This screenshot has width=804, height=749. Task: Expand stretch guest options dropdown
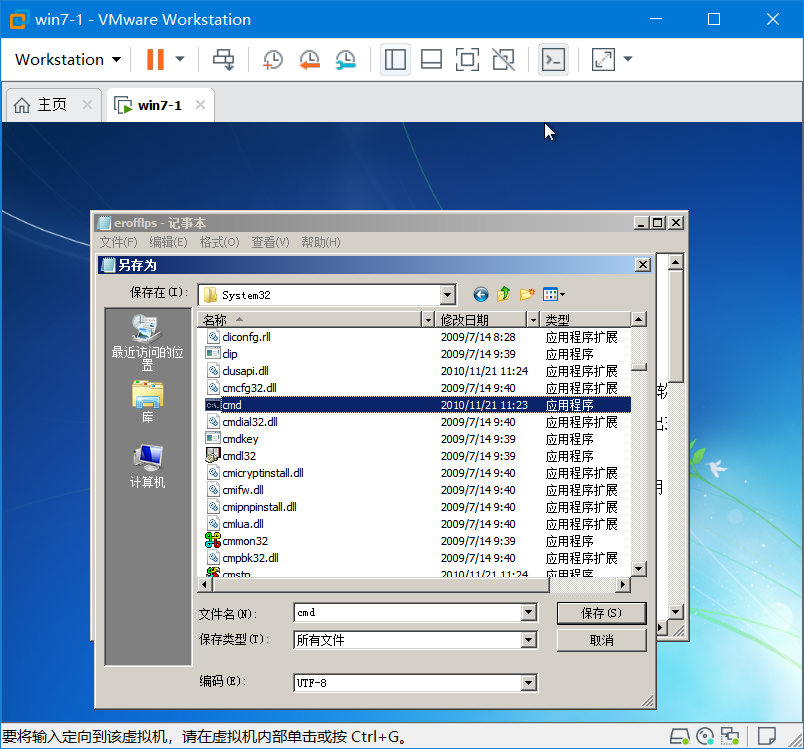point(628,59)
